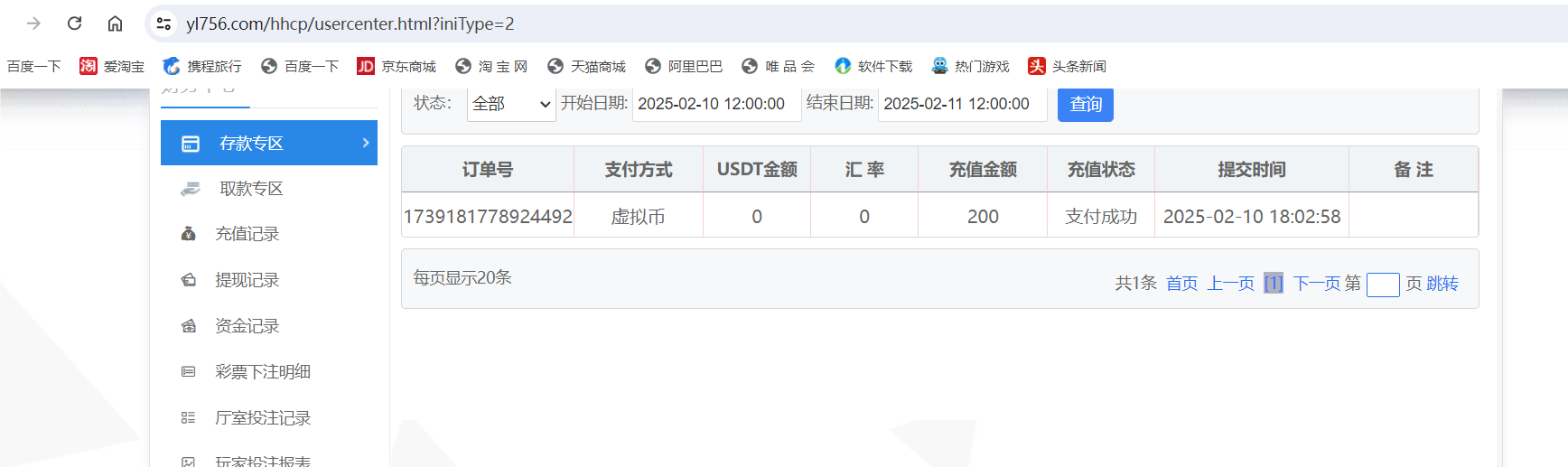This screenshot has width=1568, height=467.
Task: Open the 天猫商城 bookmark
Action: point(586,66)
